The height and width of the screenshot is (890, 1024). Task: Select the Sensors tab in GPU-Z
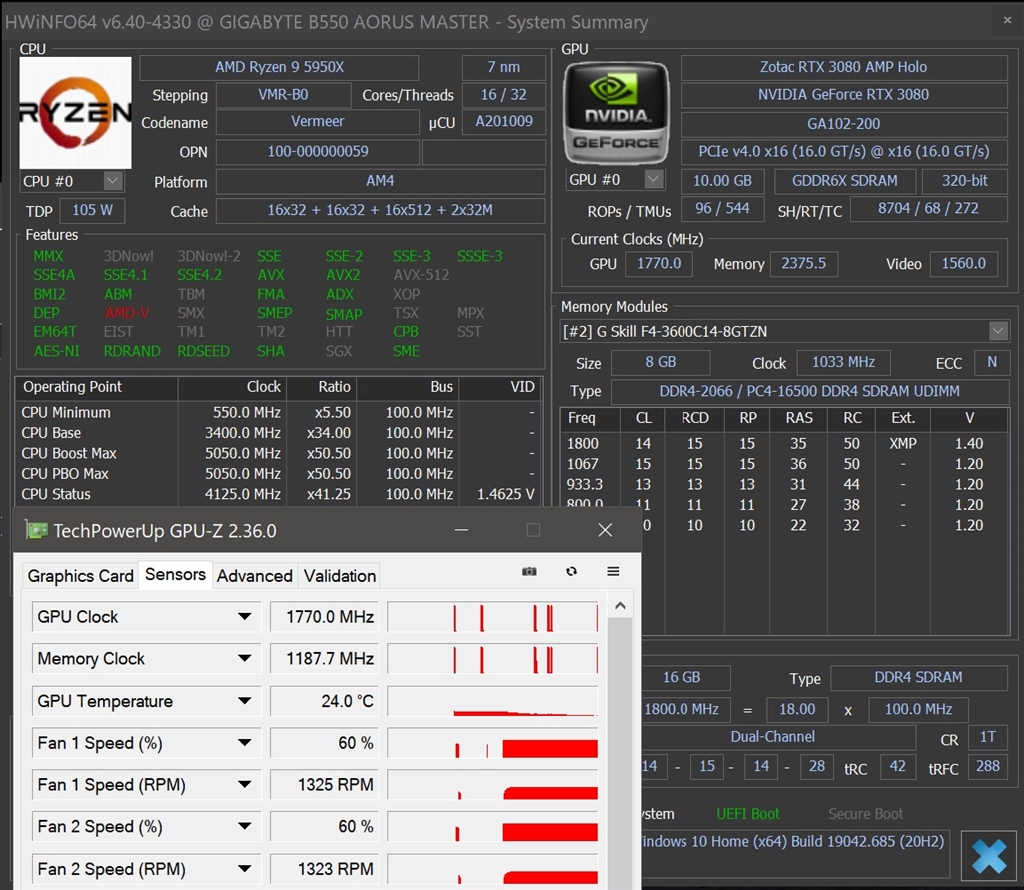point(175,575)
